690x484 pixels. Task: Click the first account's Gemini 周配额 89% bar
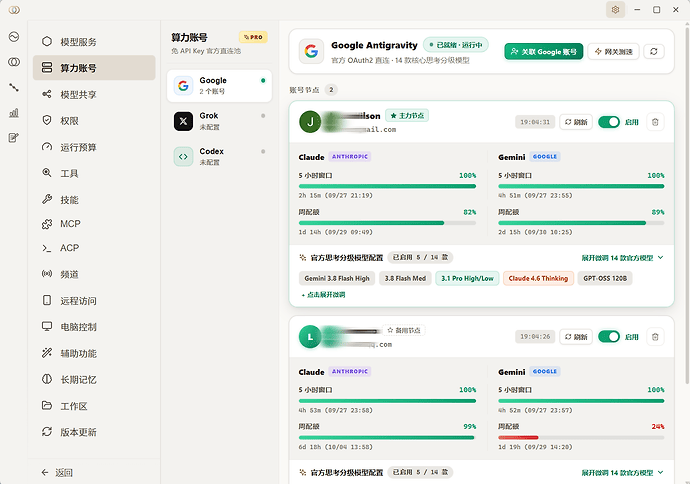point(581,223)
